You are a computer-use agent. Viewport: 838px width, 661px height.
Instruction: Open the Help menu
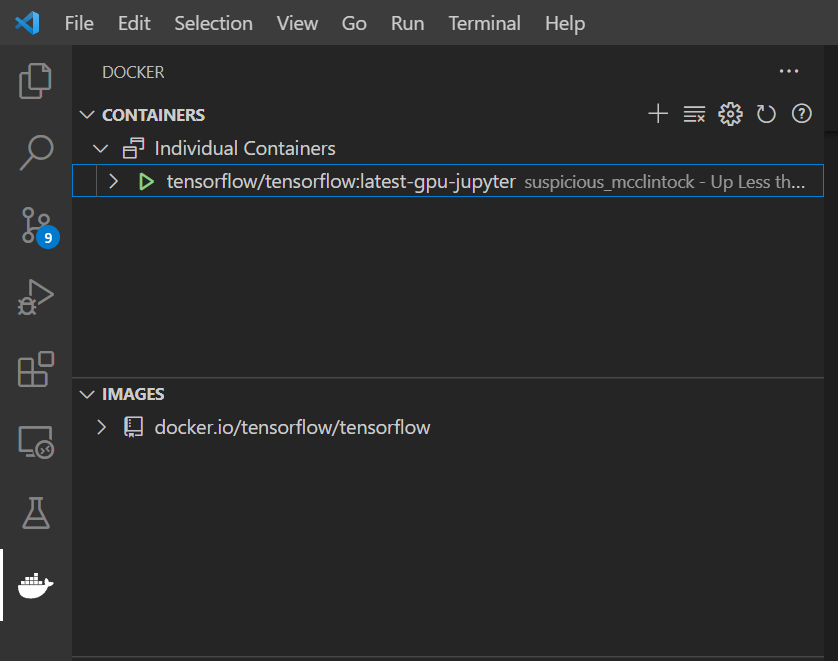pyautogui.click(x=565, y=24)
